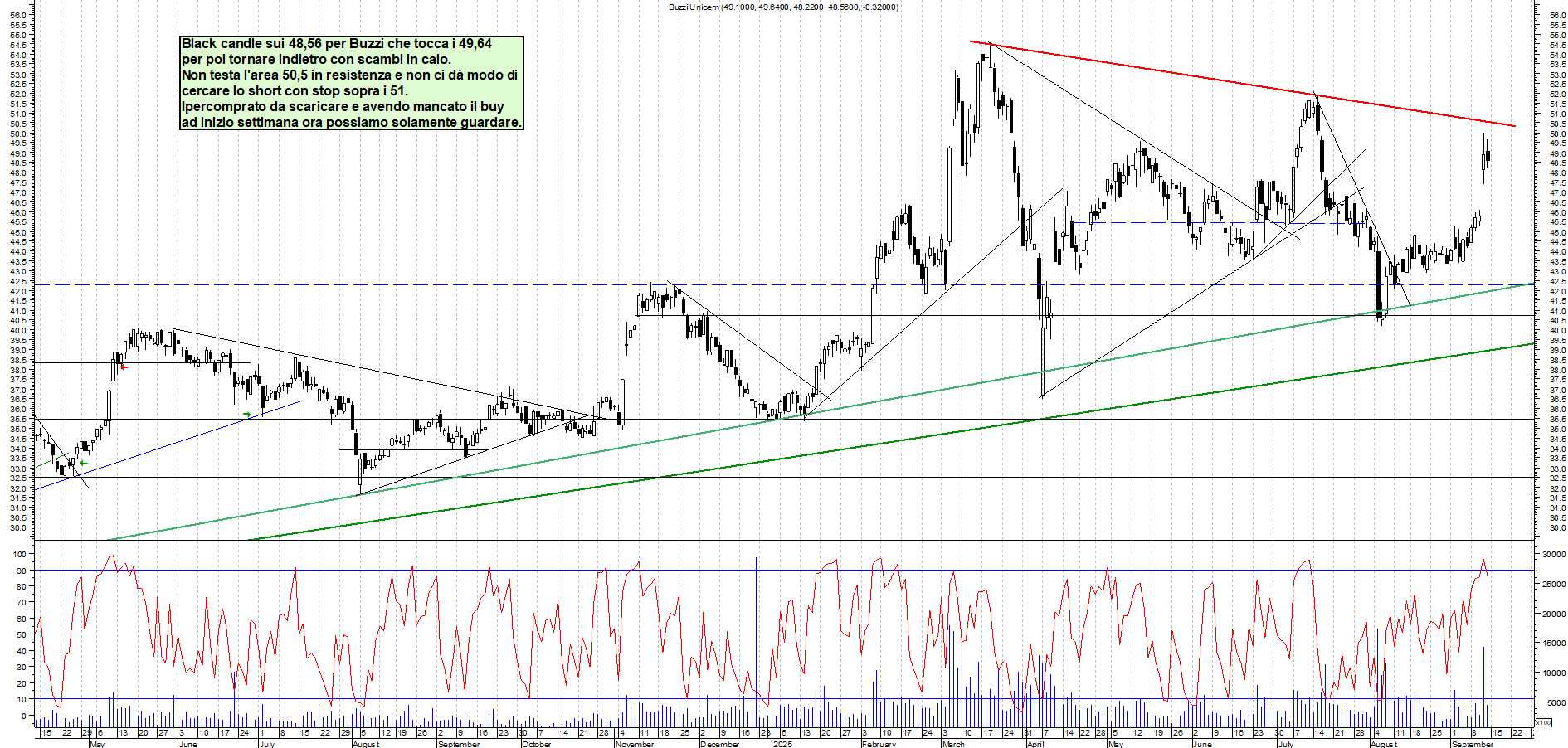Select the red descending resistance trendline
The image size is (1568, 748).
tap(1244, 84)
